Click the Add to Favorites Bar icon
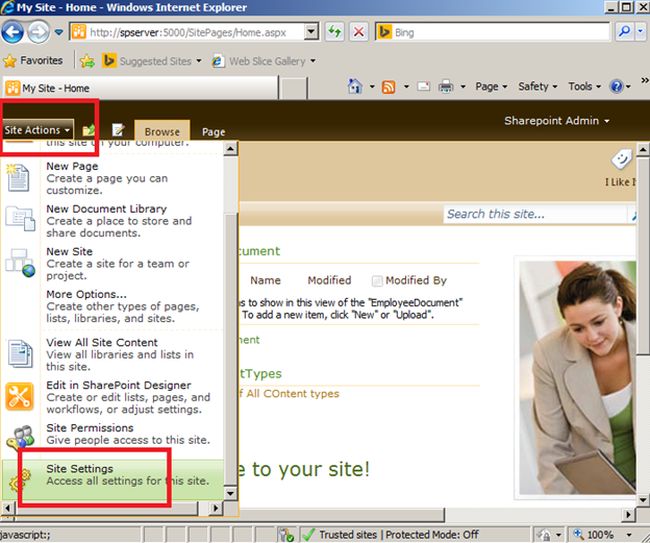The height and width of the screenshot is (543, 650). pos(87,61)
